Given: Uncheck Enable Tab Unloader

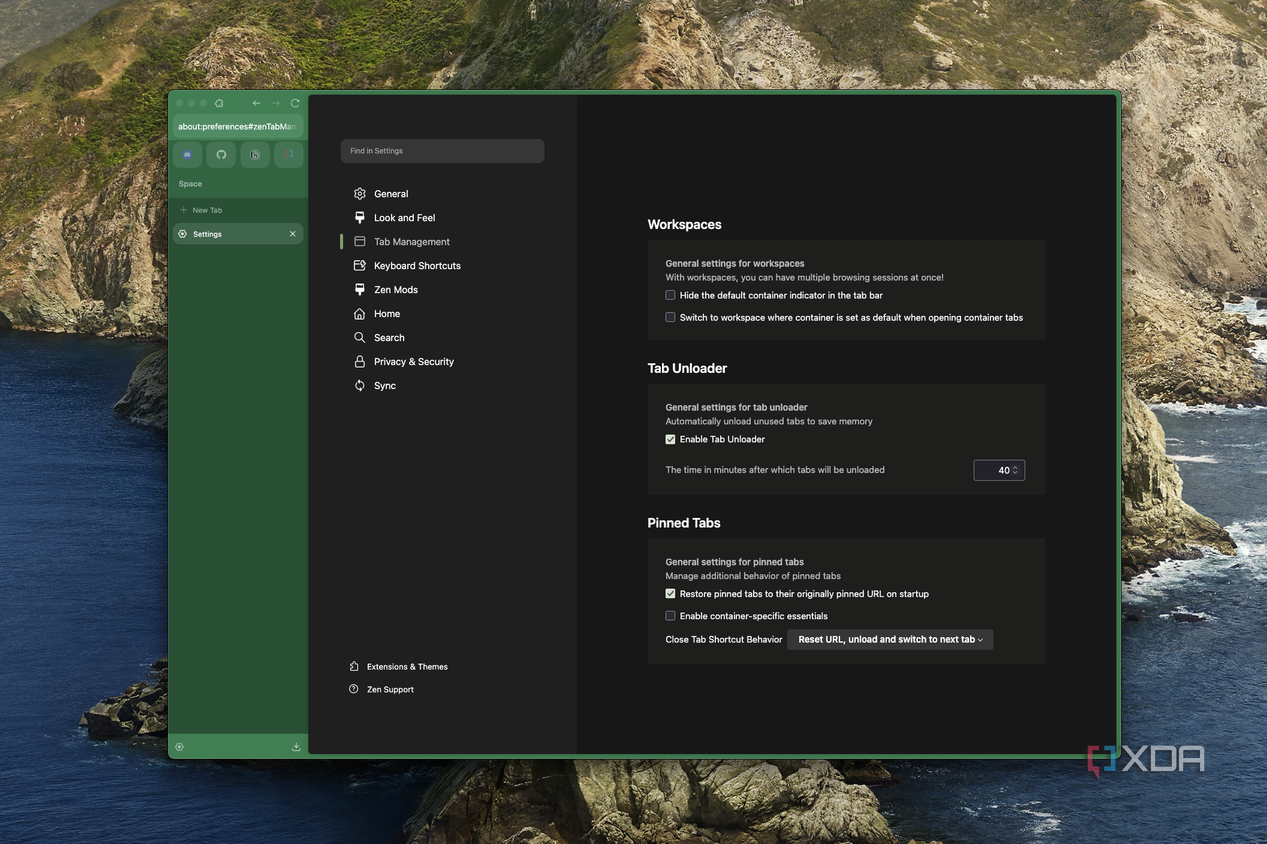Looking at the screenshot, I should click(x=670, y=439).
